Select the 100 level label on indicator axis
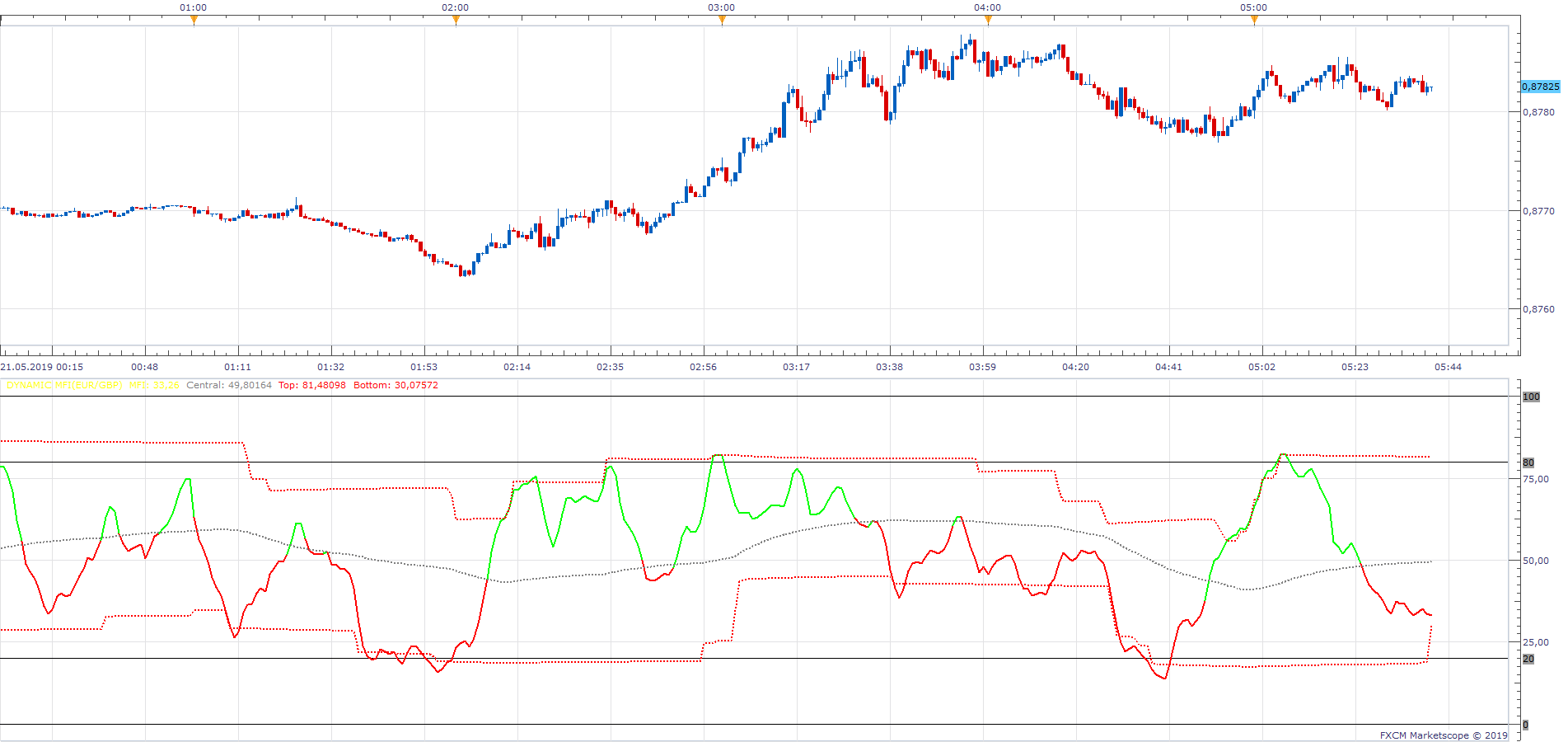 pyautogui.click(x=1531, y=397)
